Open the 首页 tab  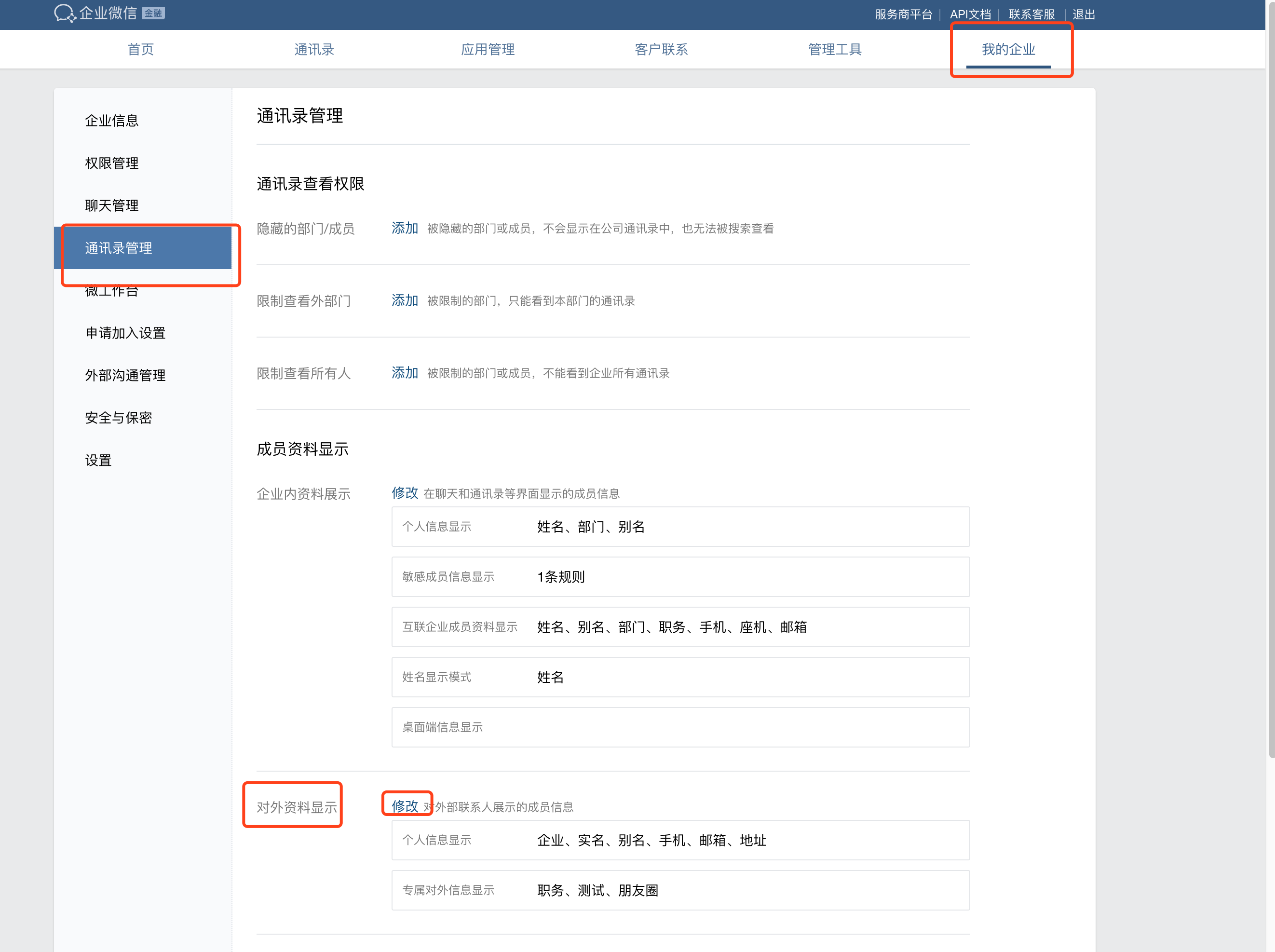141,50
